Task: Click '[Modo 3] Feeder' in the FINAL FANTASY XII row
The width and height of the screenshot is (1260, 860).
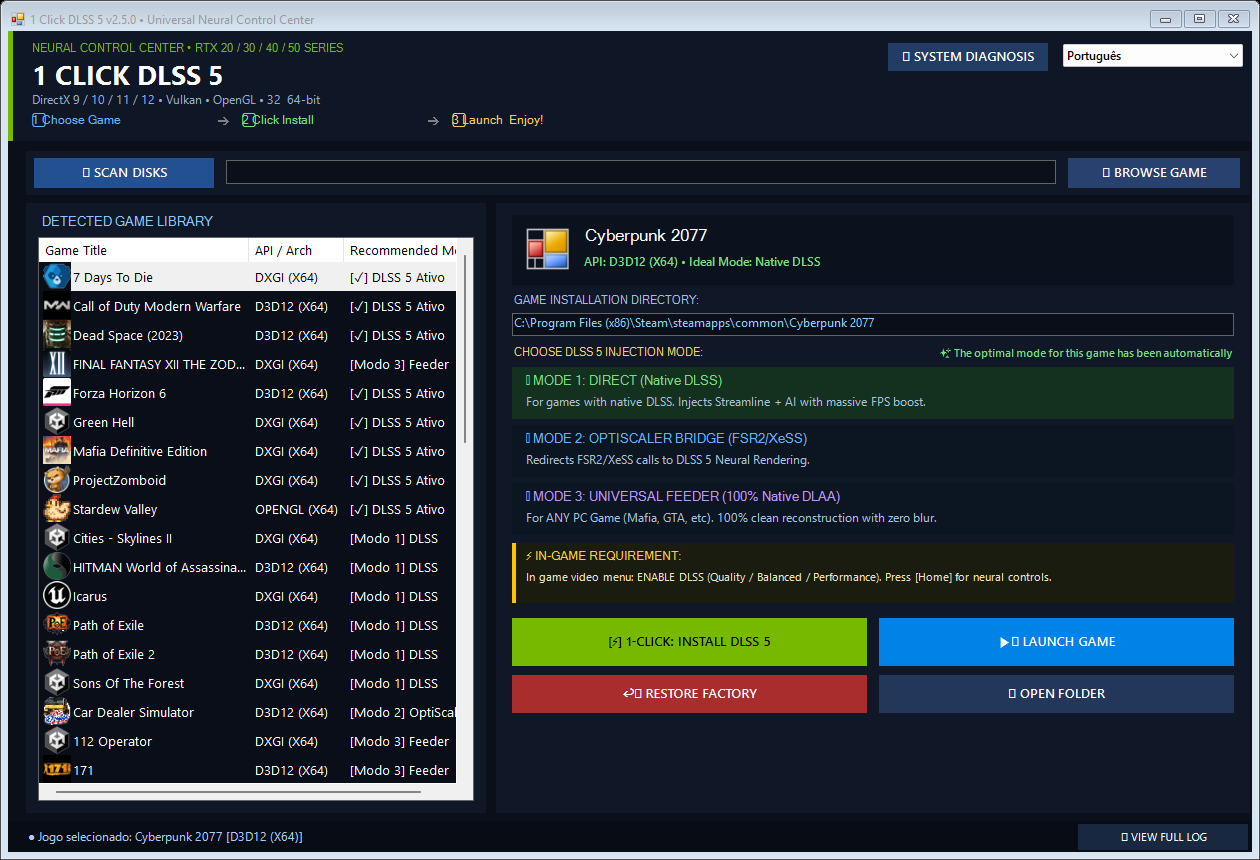Action: (x=400, y=364)
